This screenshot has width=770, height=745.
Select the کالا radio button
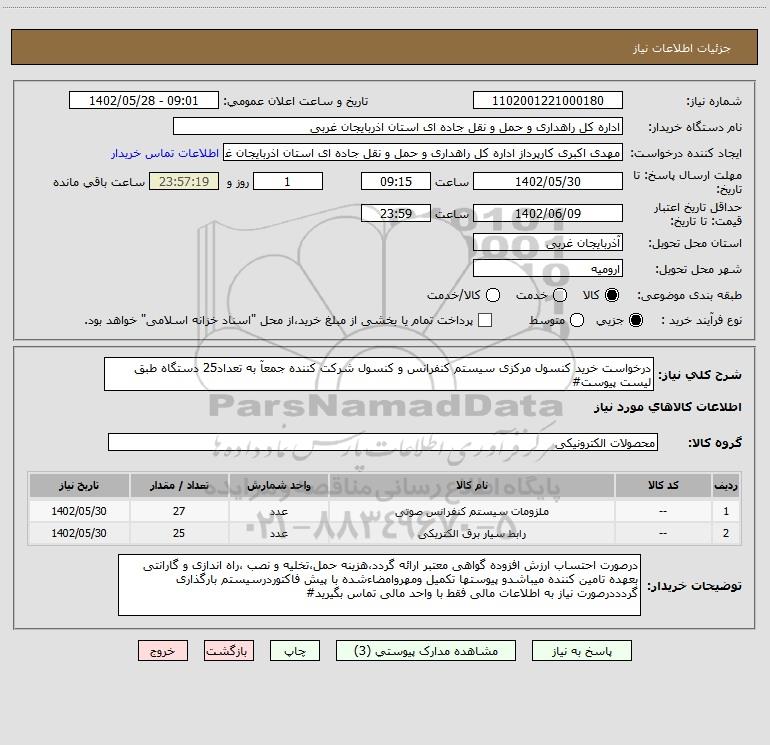click(612, 295)
